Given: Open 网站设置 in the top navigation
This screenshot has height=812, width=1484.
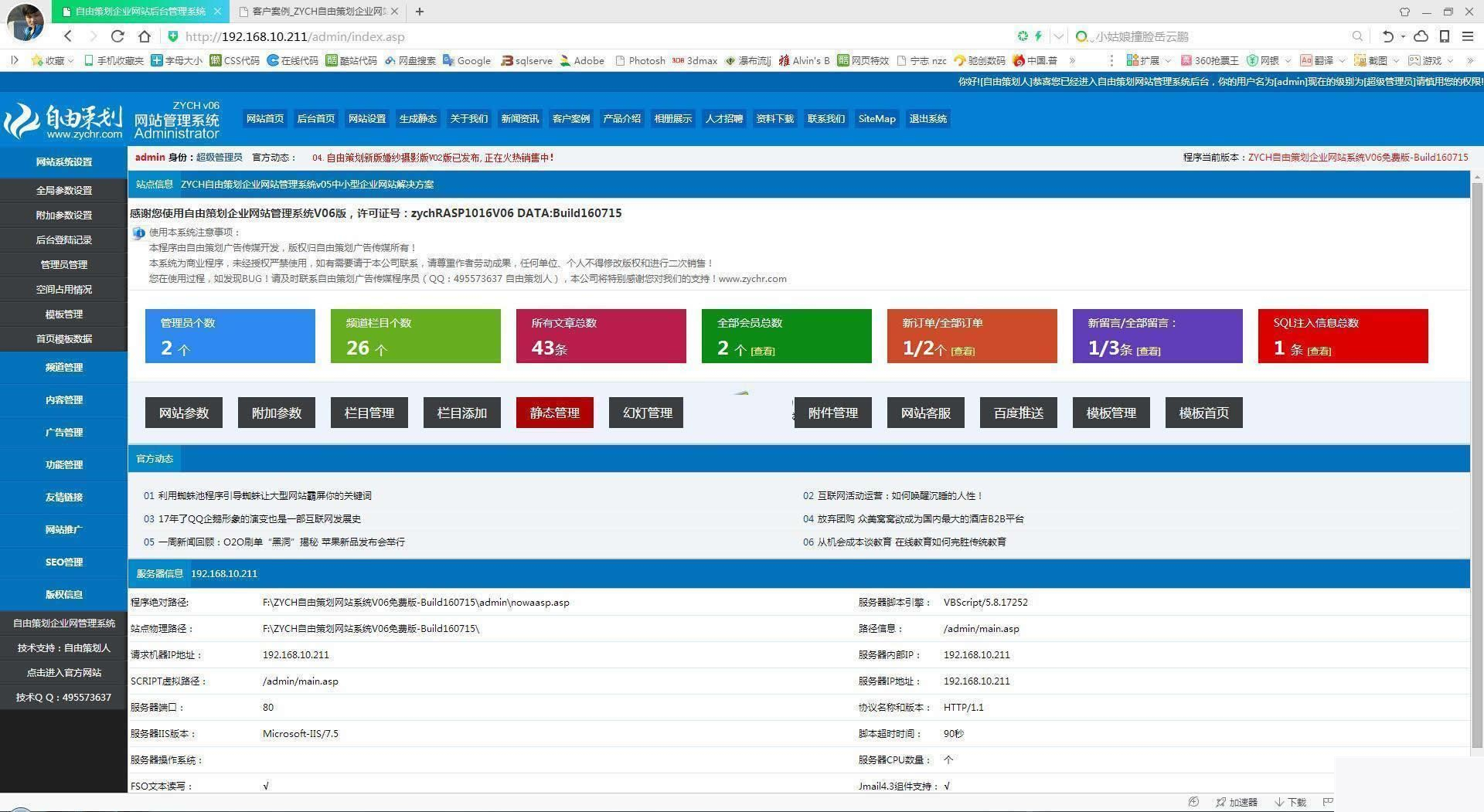Looking at the screenshot, I should click(366, 118).
